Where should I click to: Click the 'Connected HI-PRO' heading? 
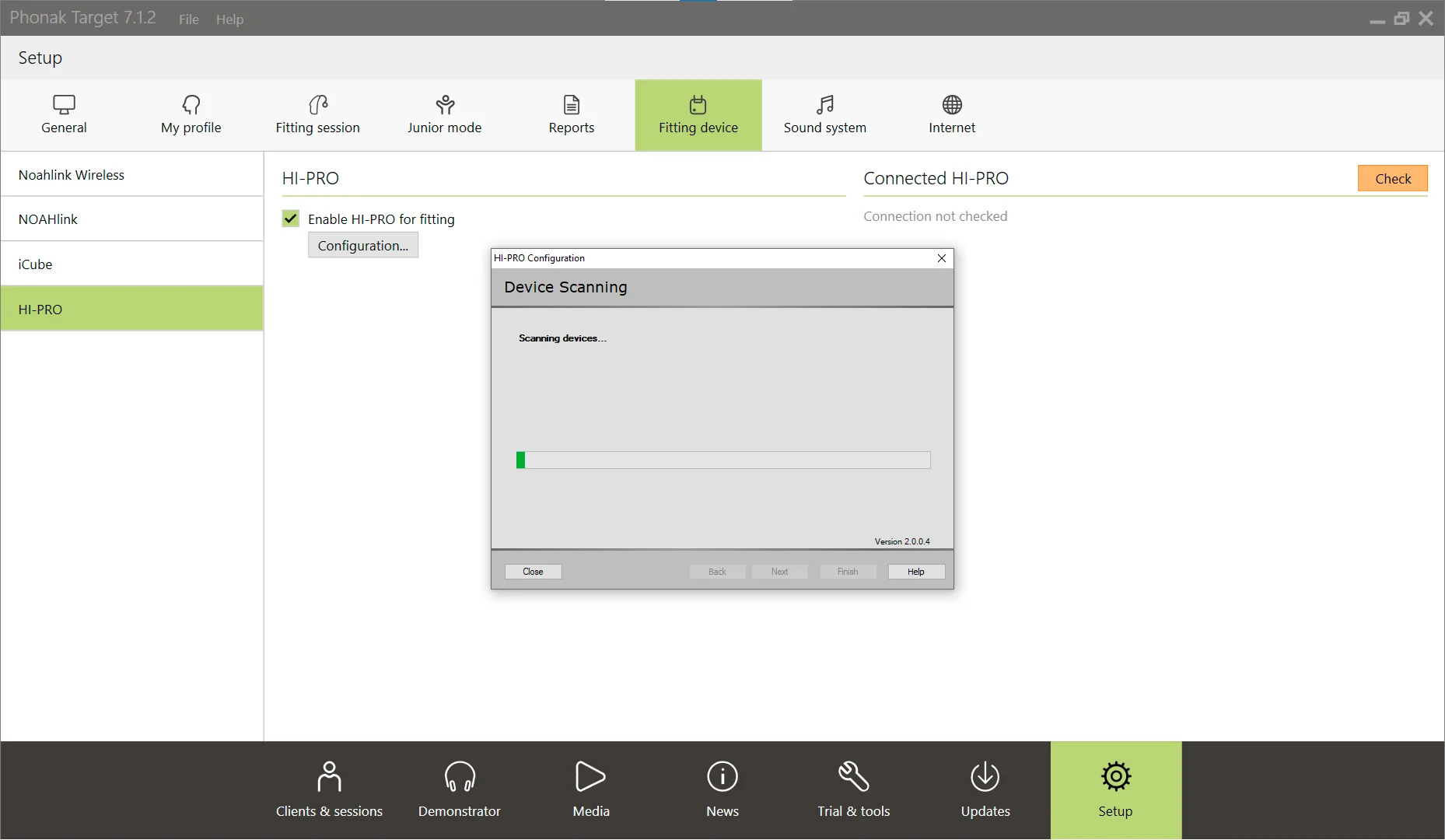(x=936, y=178)
